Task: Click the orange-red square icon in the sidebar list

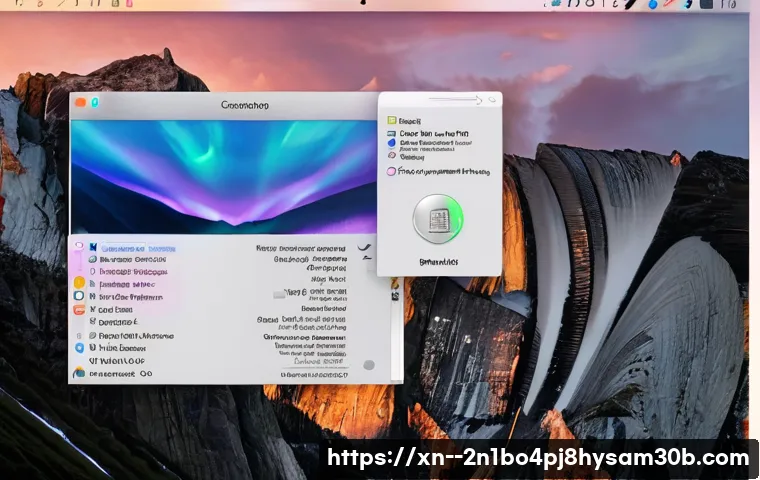Action: (79, 310)
